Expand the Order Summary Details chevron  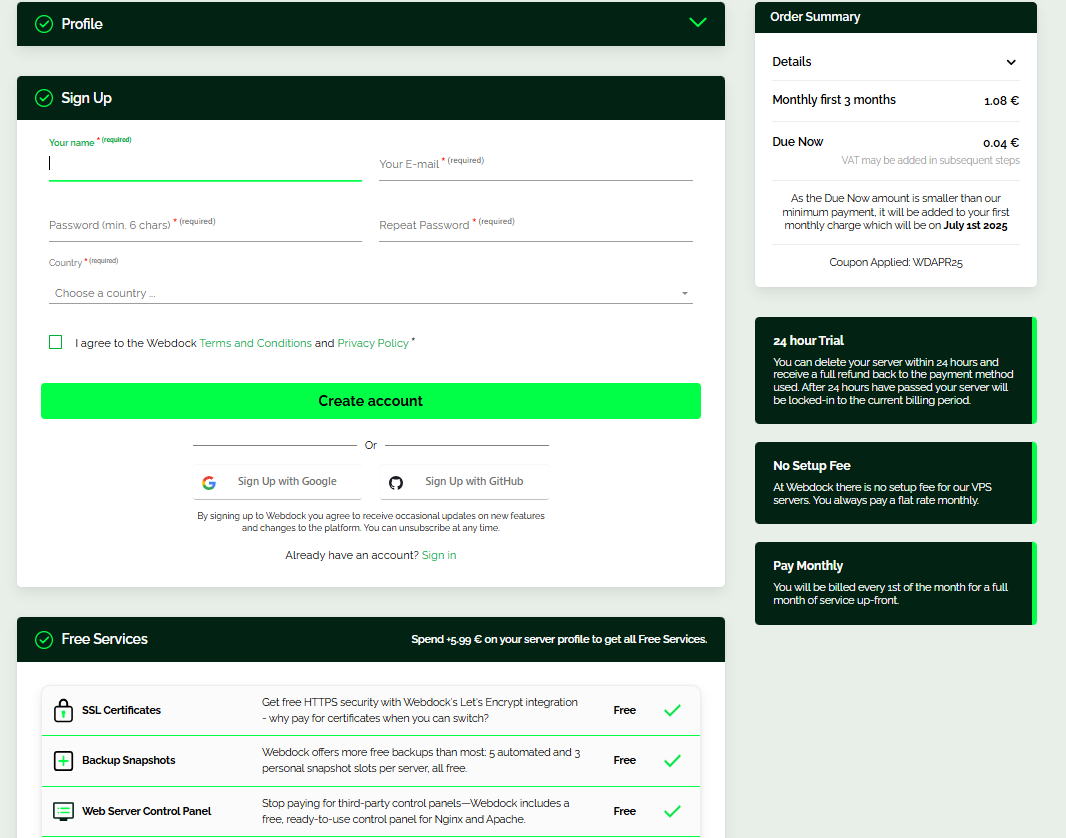point(1011,63)
